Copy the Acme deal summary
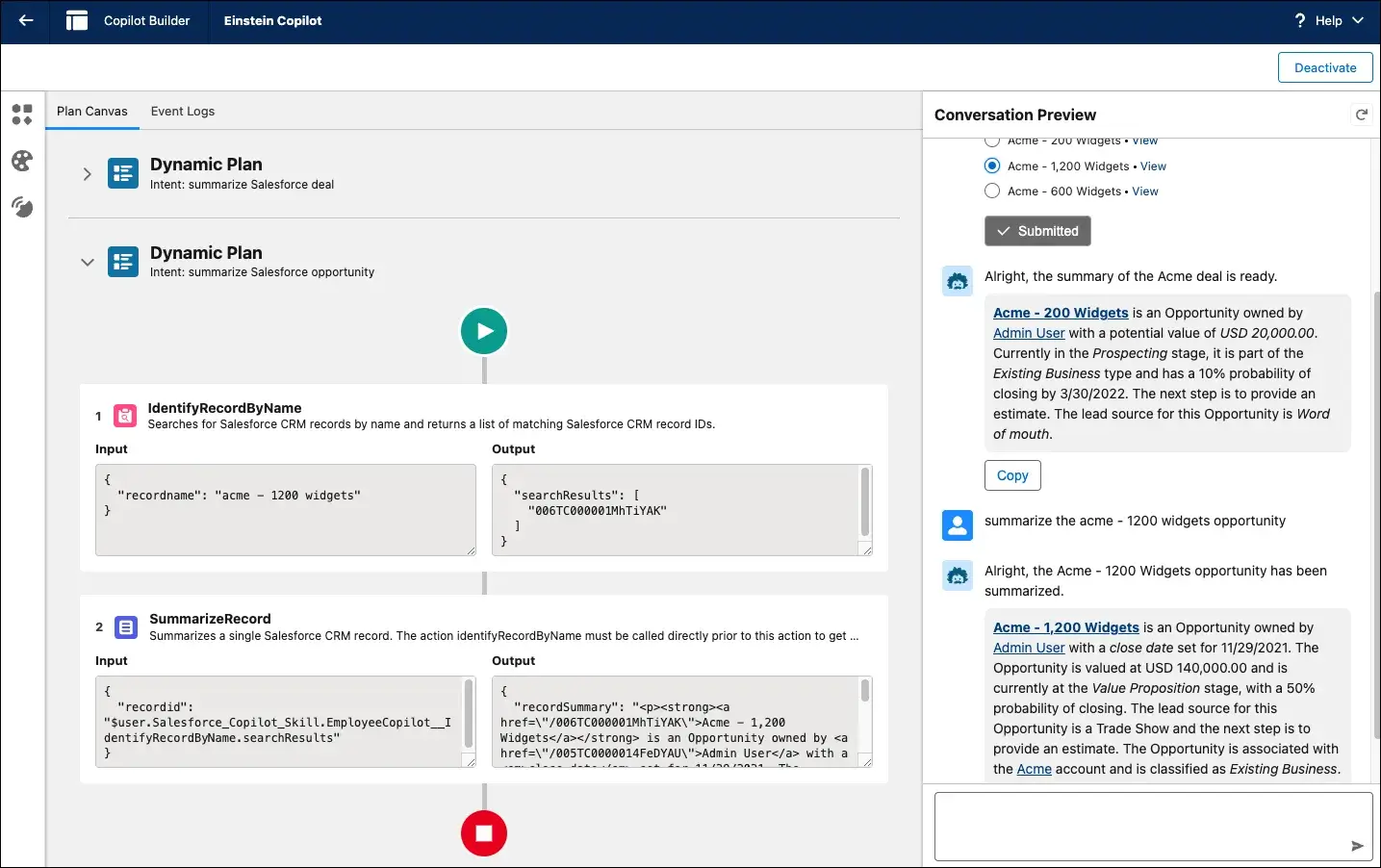The image size is (1381, 868). tap(1012, 475)
